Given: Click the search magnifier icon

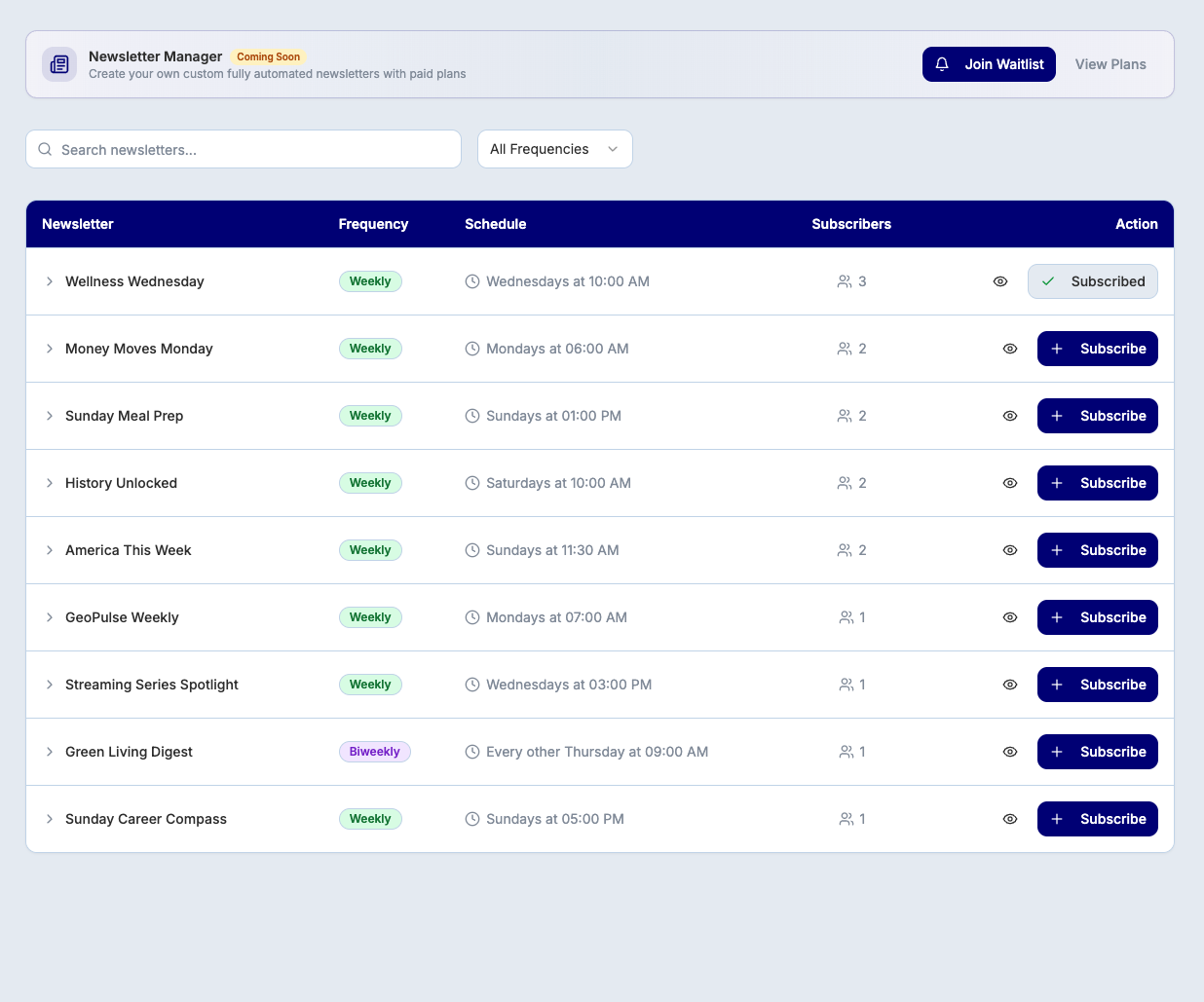Looking at the screenshot, I should (45, 149).
